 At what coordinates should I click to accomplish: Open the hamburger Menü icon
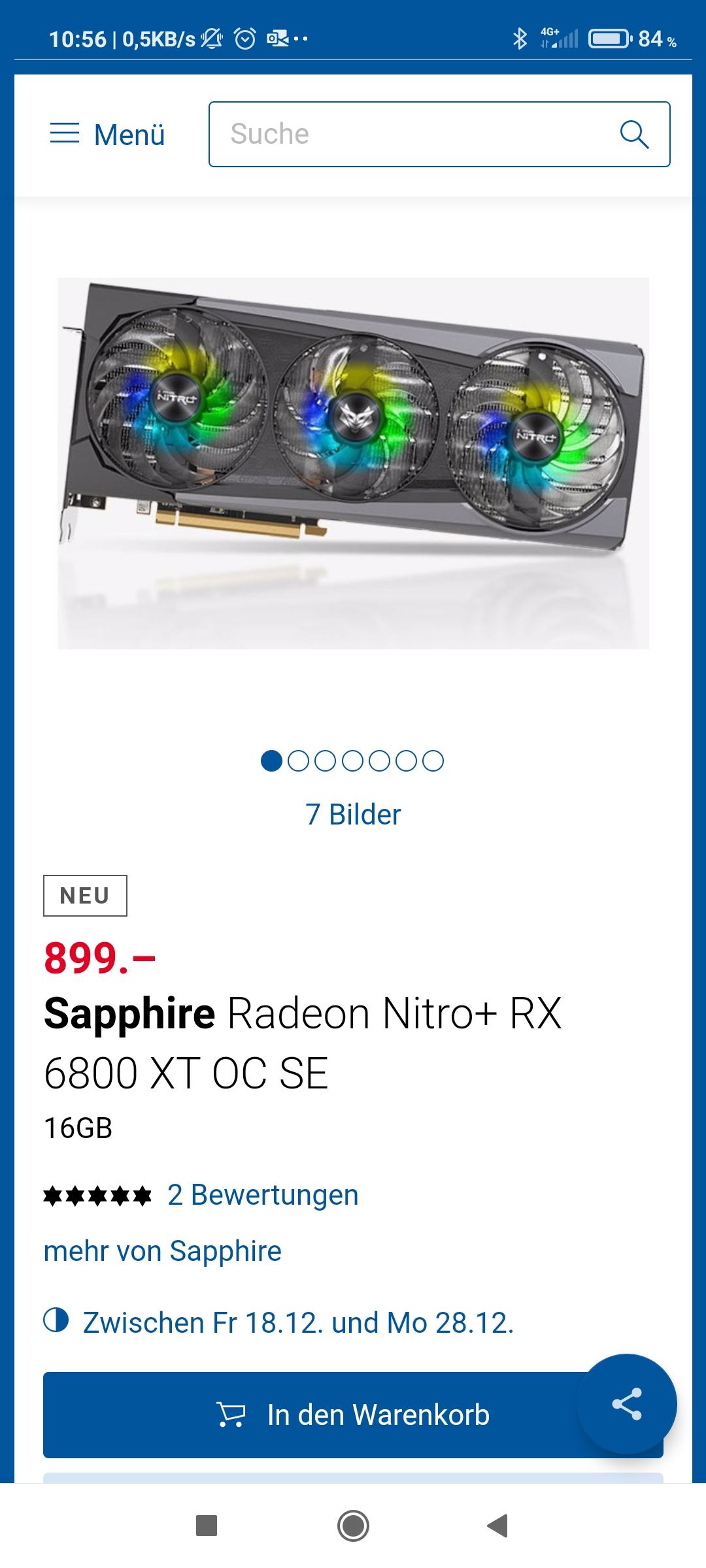tap(65, 133)
